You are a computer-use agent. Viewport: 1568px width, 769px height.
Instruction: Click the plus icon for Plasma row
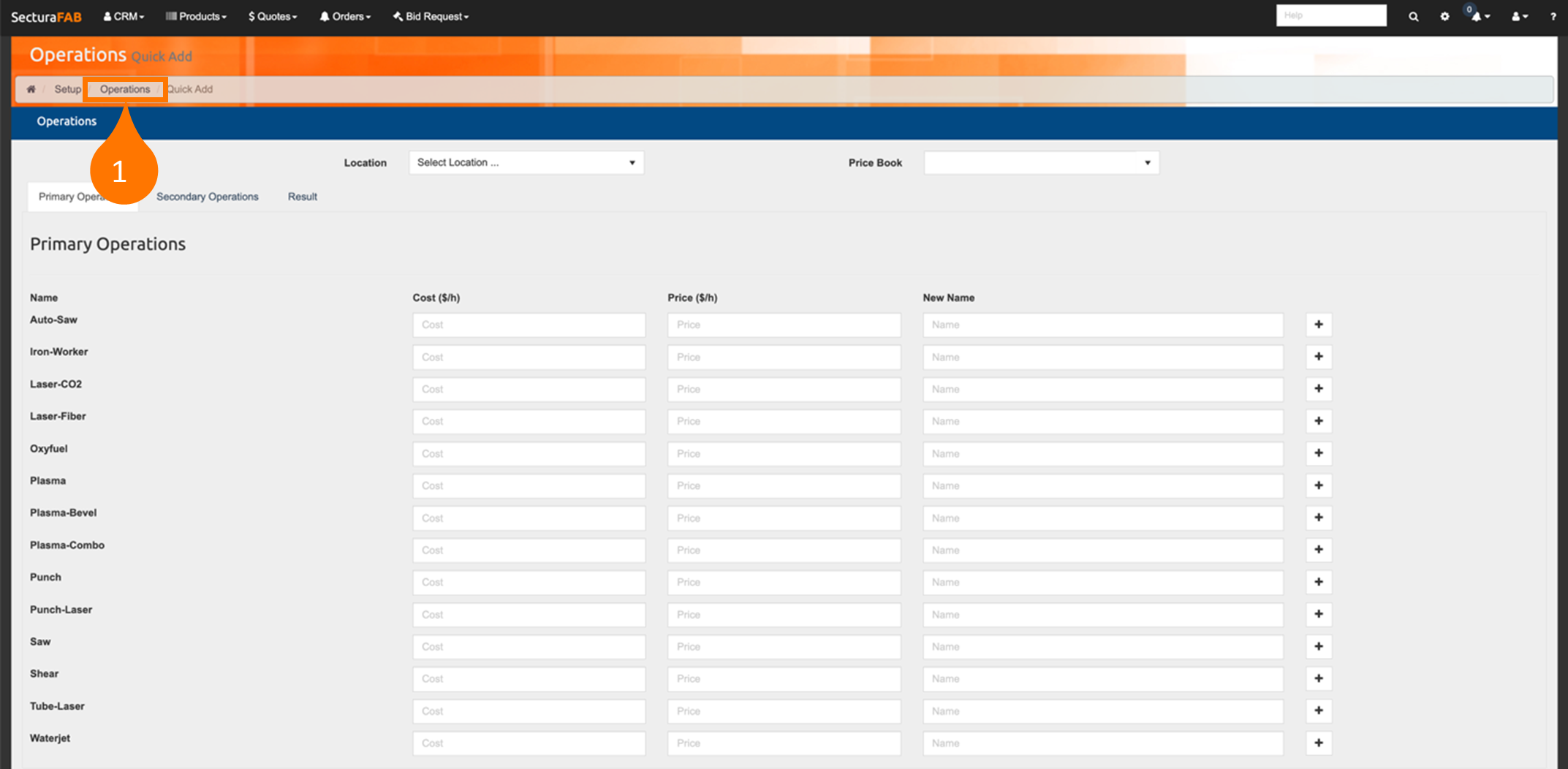(1318, 485)
